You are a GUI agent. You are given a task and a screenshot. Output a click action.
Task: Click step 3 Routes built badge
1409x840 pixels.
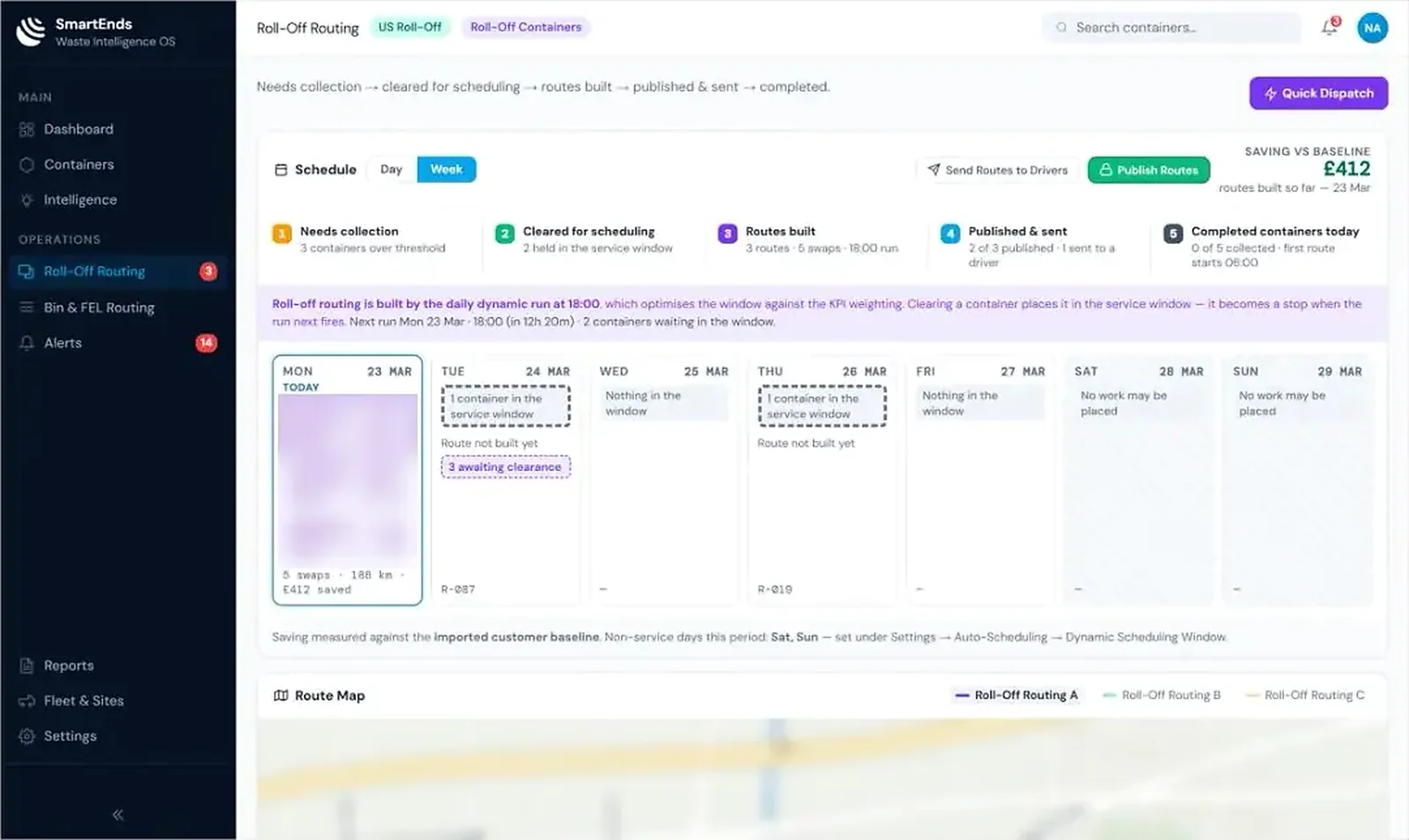(x=727, y=233)
